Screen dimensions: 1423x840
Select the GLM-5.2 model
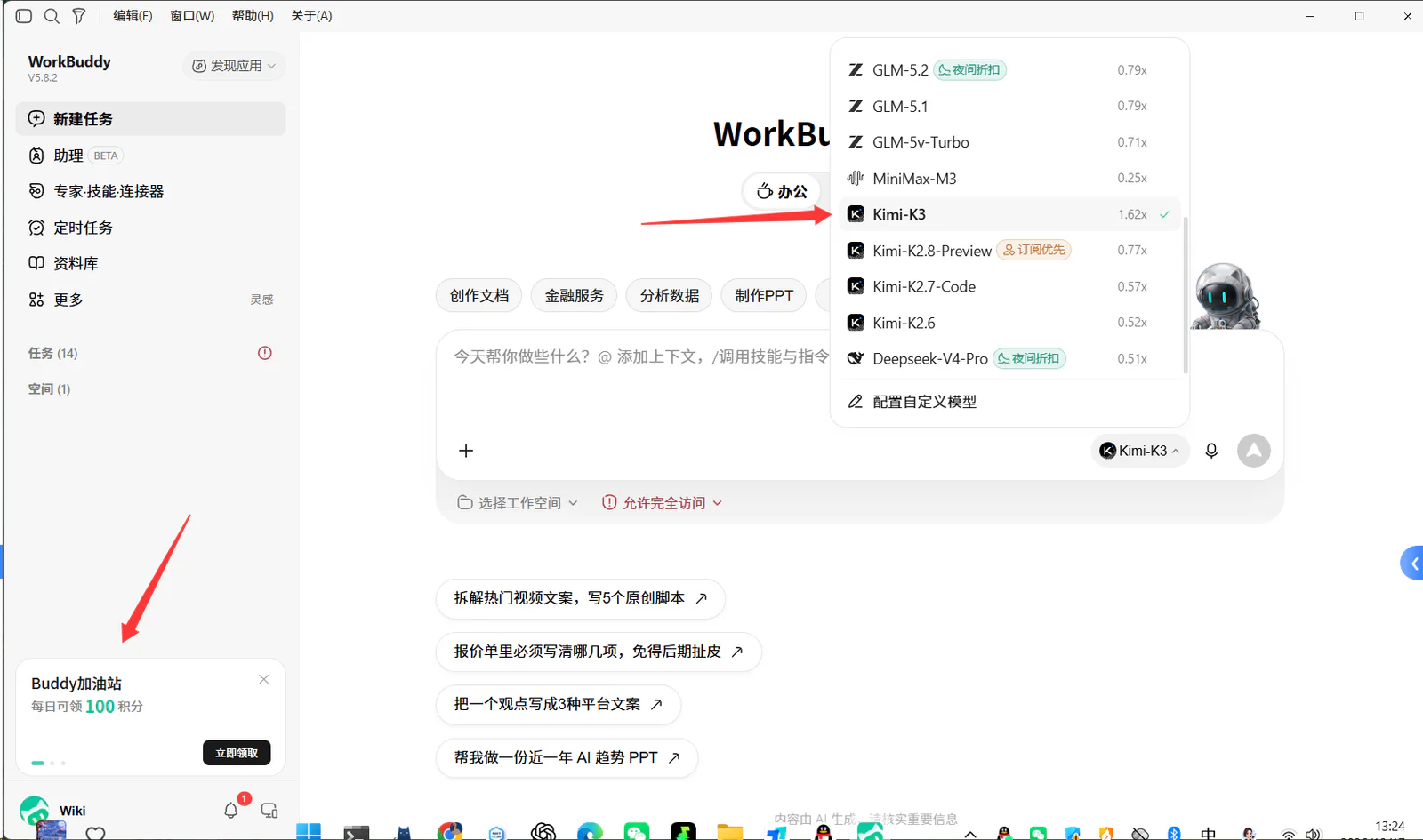click(x=1009, y=70)
